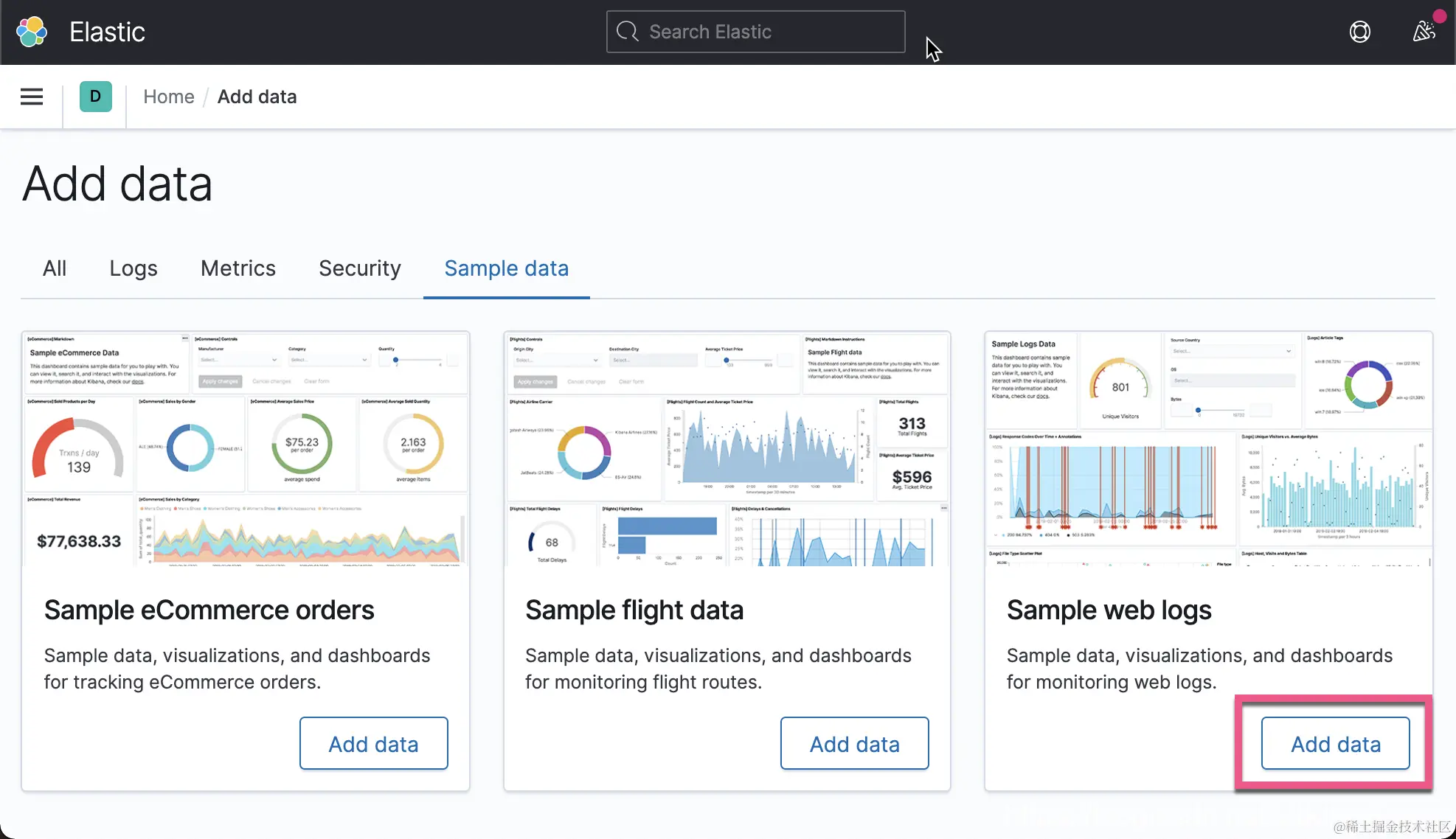Click the green D space avatar
This screenshot has width=1456, height=839.
95,97
